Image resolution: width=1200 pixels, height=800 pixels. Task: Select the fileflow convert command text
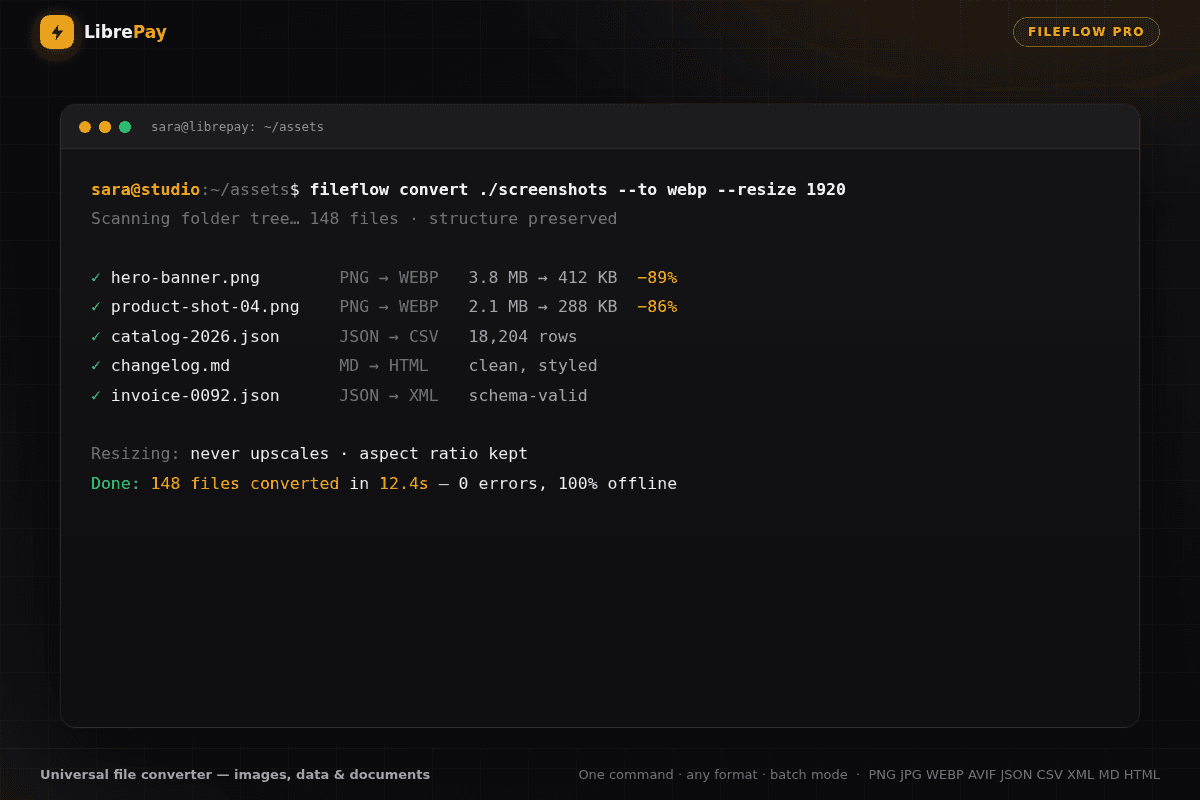[578, 189]
